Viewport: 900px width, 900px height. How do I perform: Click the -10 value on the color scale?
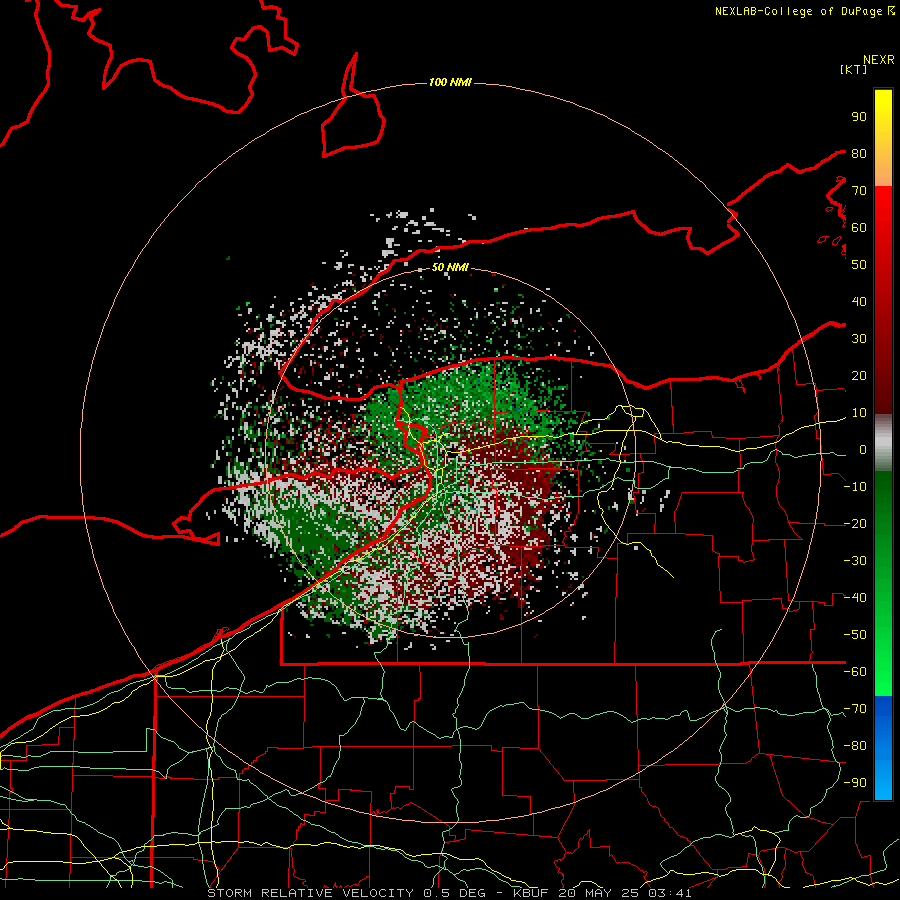tap(855, 487)
